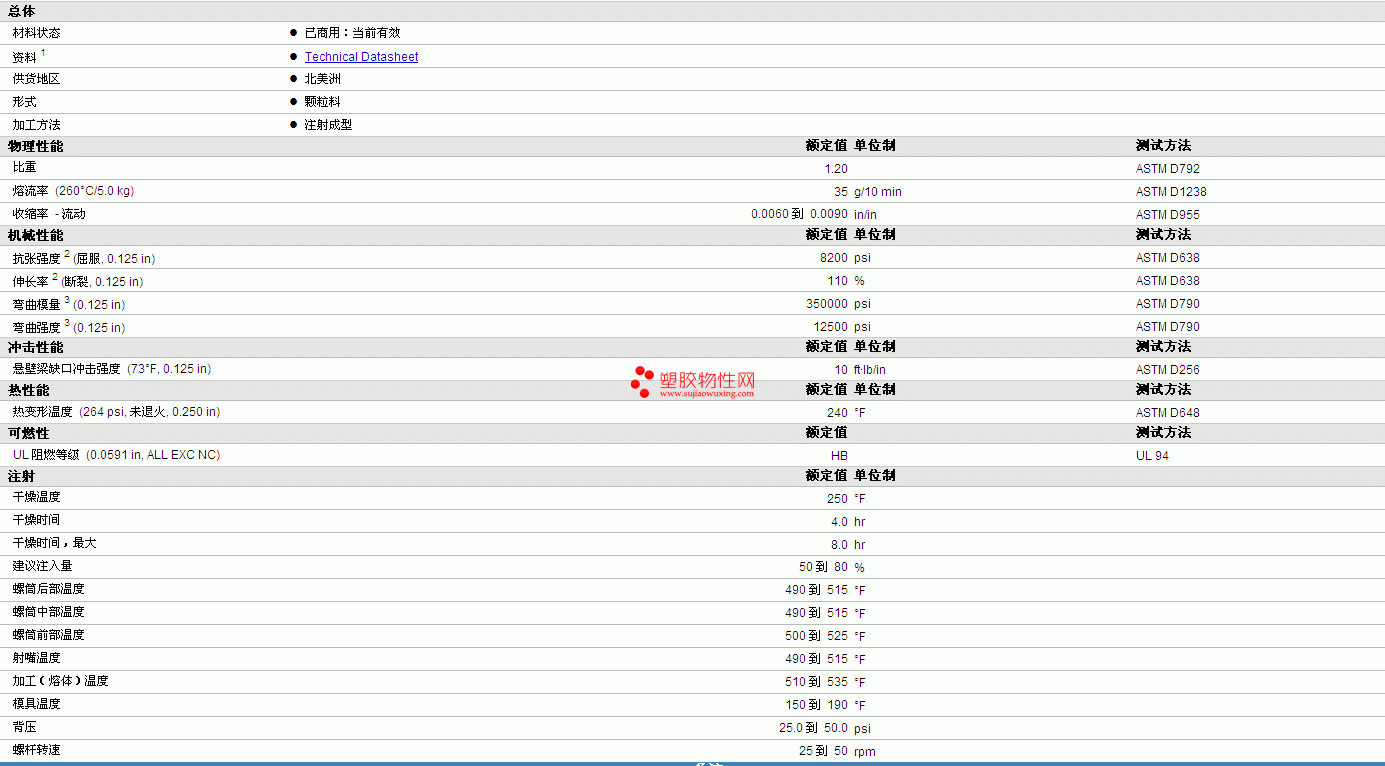Click the 弯曲模量 row label
Image resolution: width=1385 pixels, height=766 pixels.
(68, 304)
